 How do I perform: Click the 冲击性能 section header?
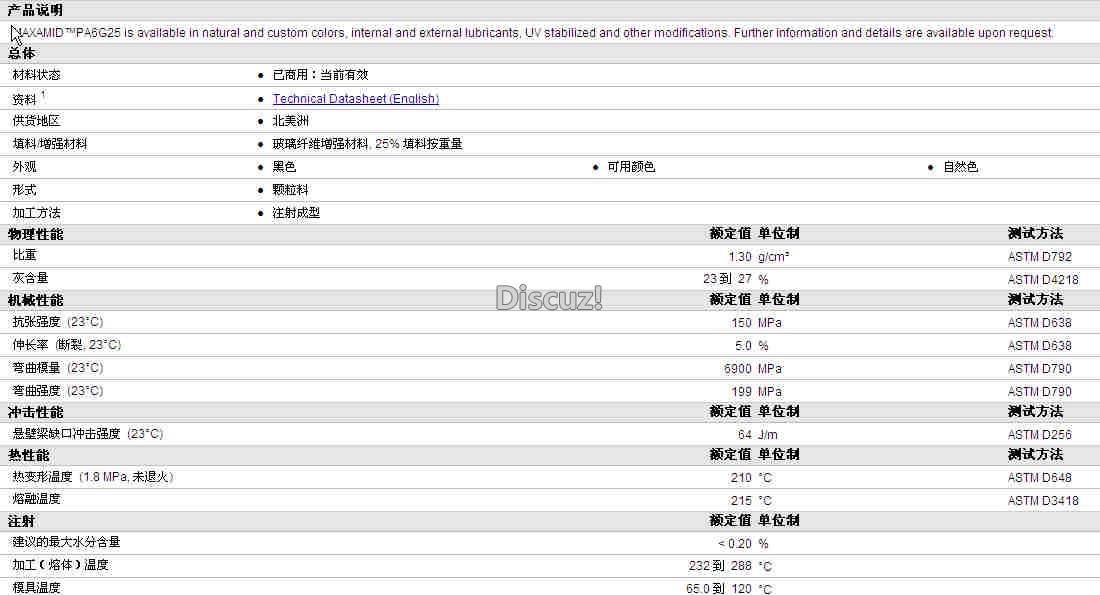[x=36, y=413]
